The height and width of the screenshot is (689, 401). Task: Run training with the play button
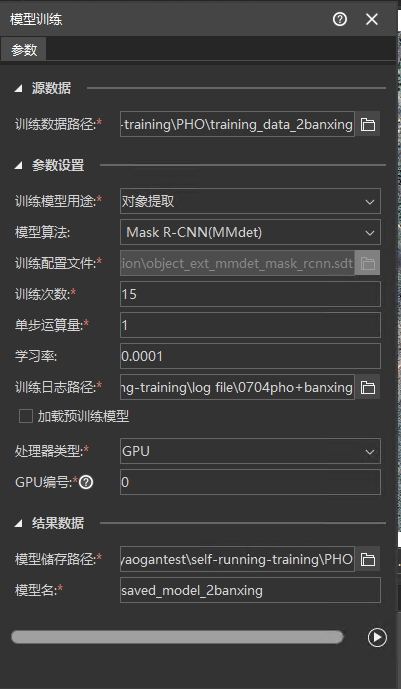click(x=377, y=638)
